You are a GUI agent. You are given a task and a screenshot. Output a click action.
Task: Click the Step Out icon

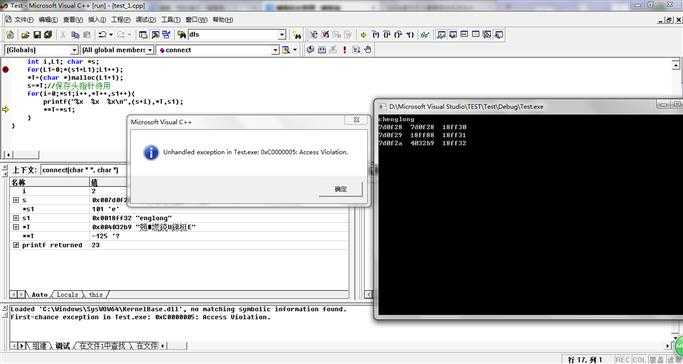pos(398,34)
